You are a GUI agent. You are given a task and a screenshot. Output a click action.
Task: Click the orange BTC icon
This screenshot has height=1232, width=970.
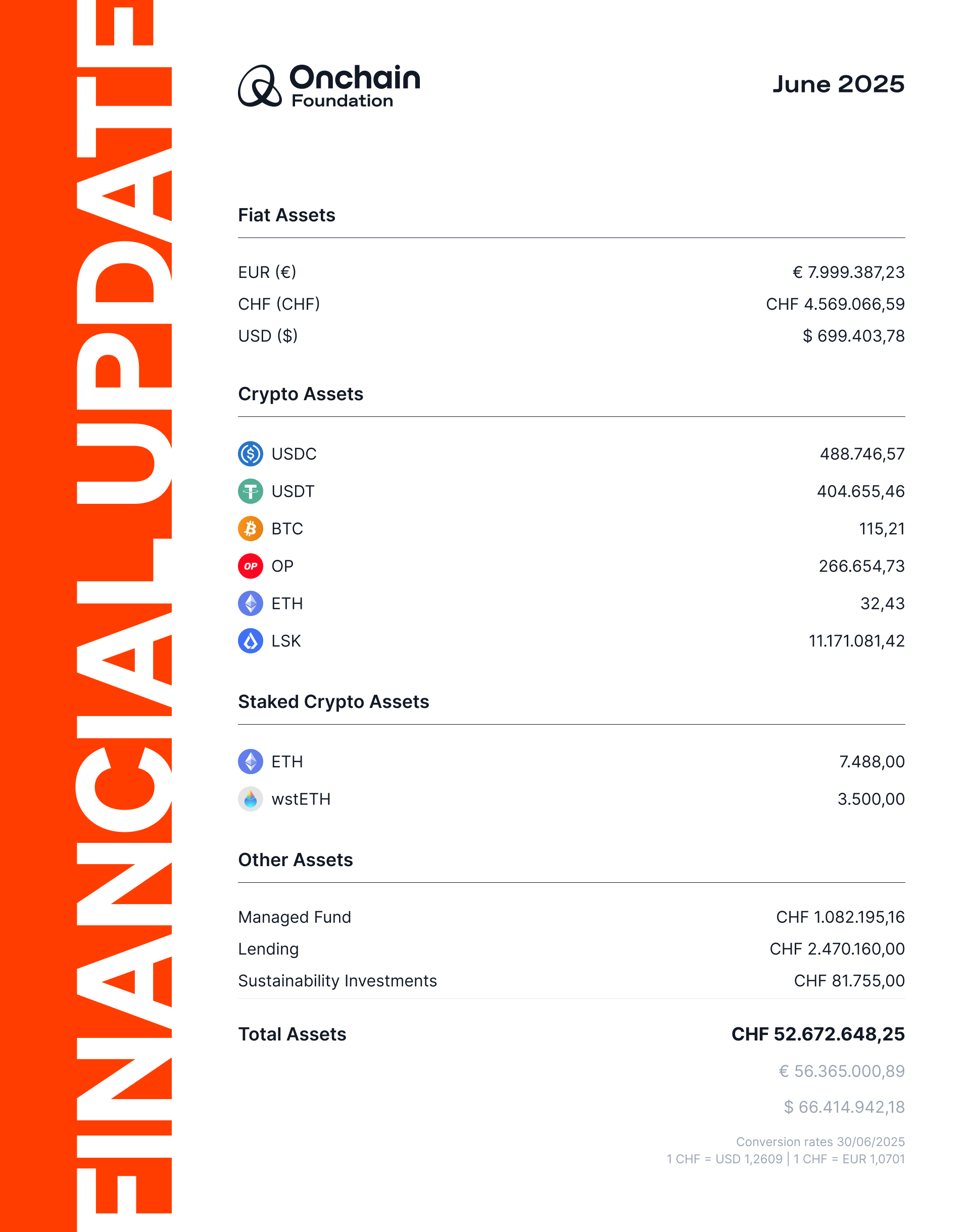tap(251, 529)
